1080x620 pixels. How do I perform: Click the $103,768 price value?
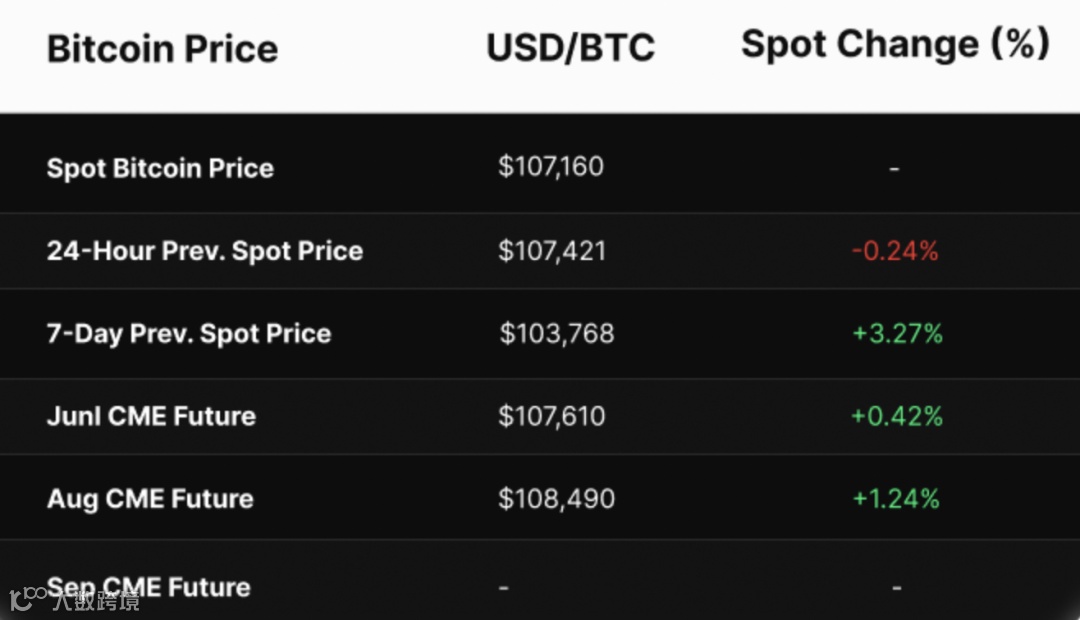tap(556, 334)
